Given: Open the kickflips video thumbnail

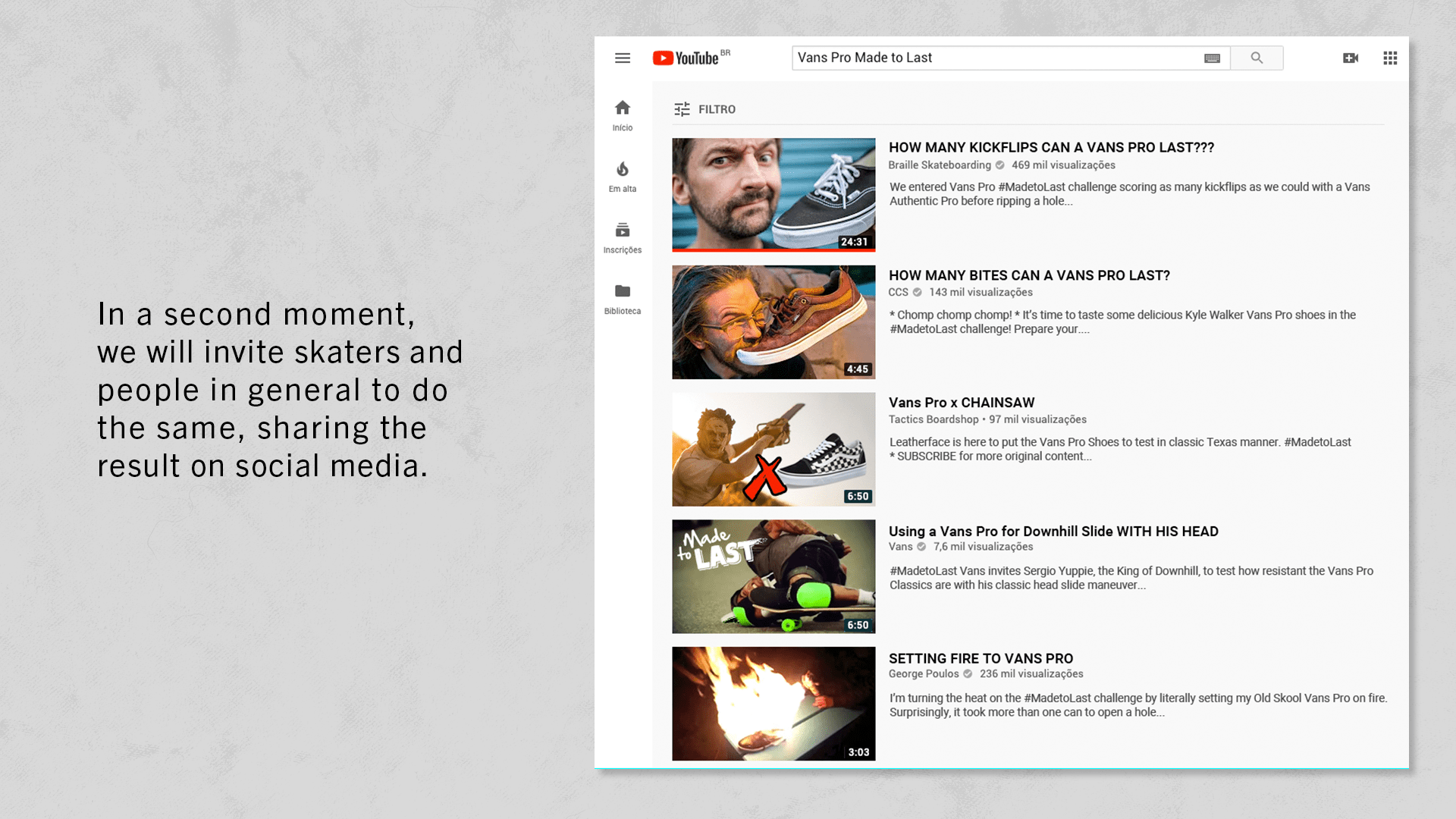Looking at the screenshot, I should click(x=773, y=193).
